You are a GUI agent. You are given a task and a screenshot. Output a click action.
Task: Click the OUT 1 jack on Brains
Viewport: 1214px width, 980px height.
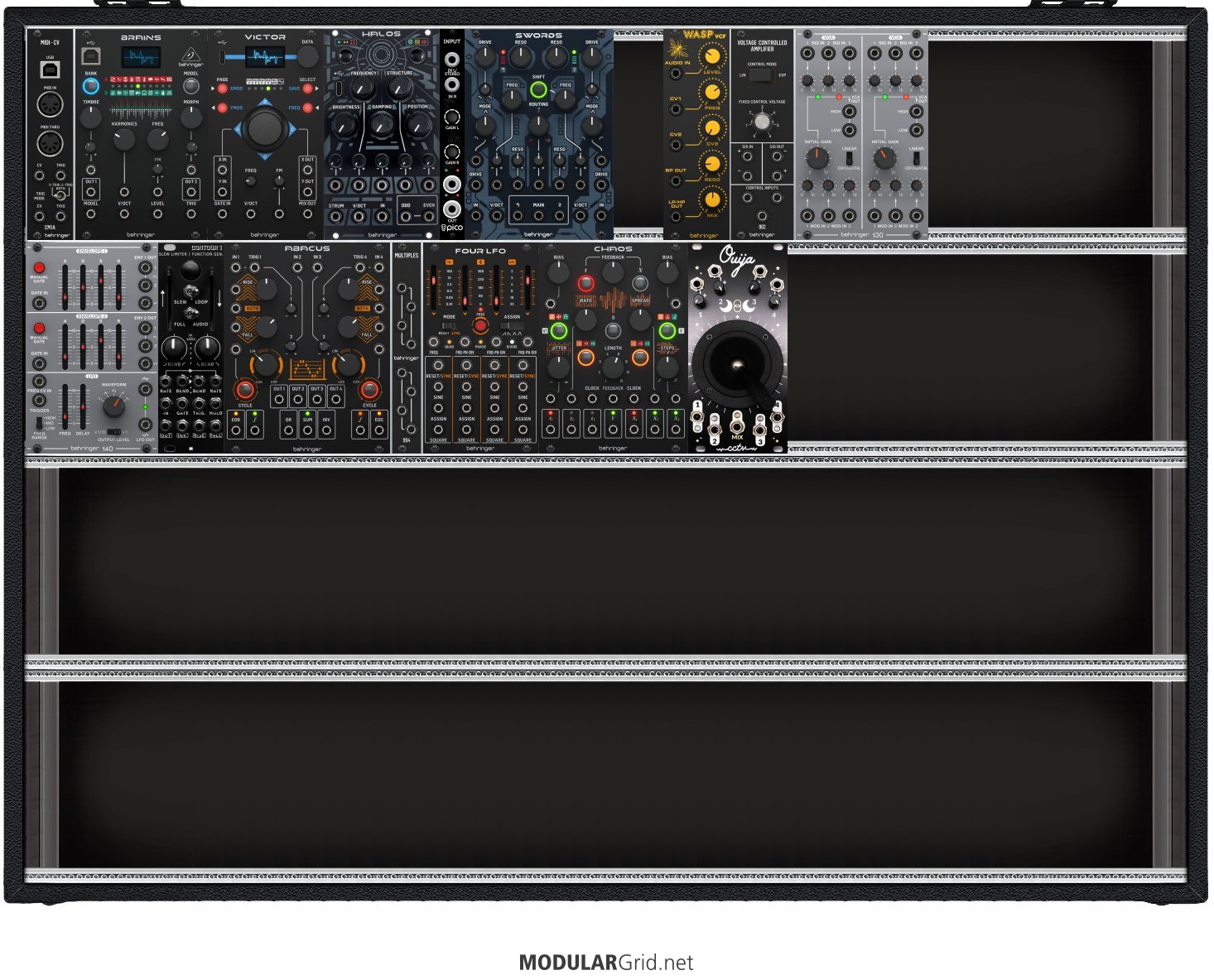[x=90, y=191]
